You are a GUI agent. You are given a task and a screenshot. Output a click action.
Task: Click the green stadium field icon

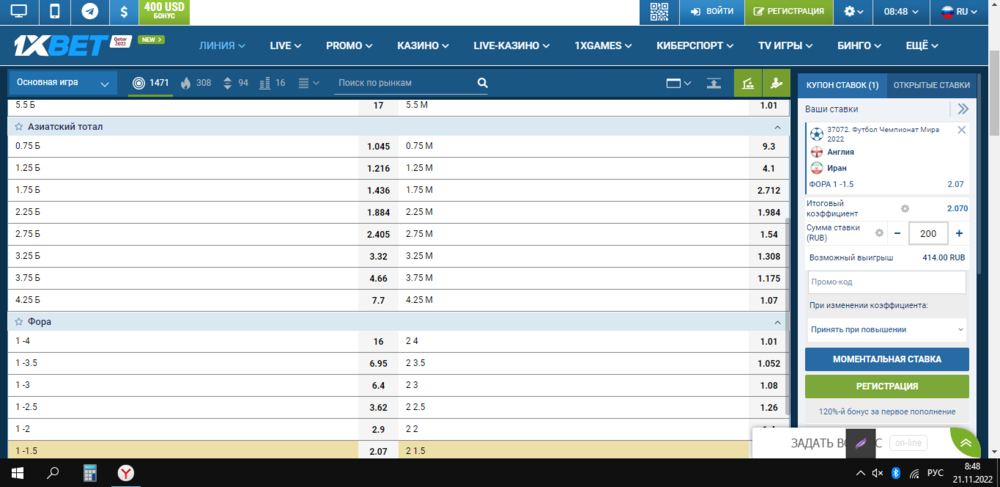click(x=747, y=83)
